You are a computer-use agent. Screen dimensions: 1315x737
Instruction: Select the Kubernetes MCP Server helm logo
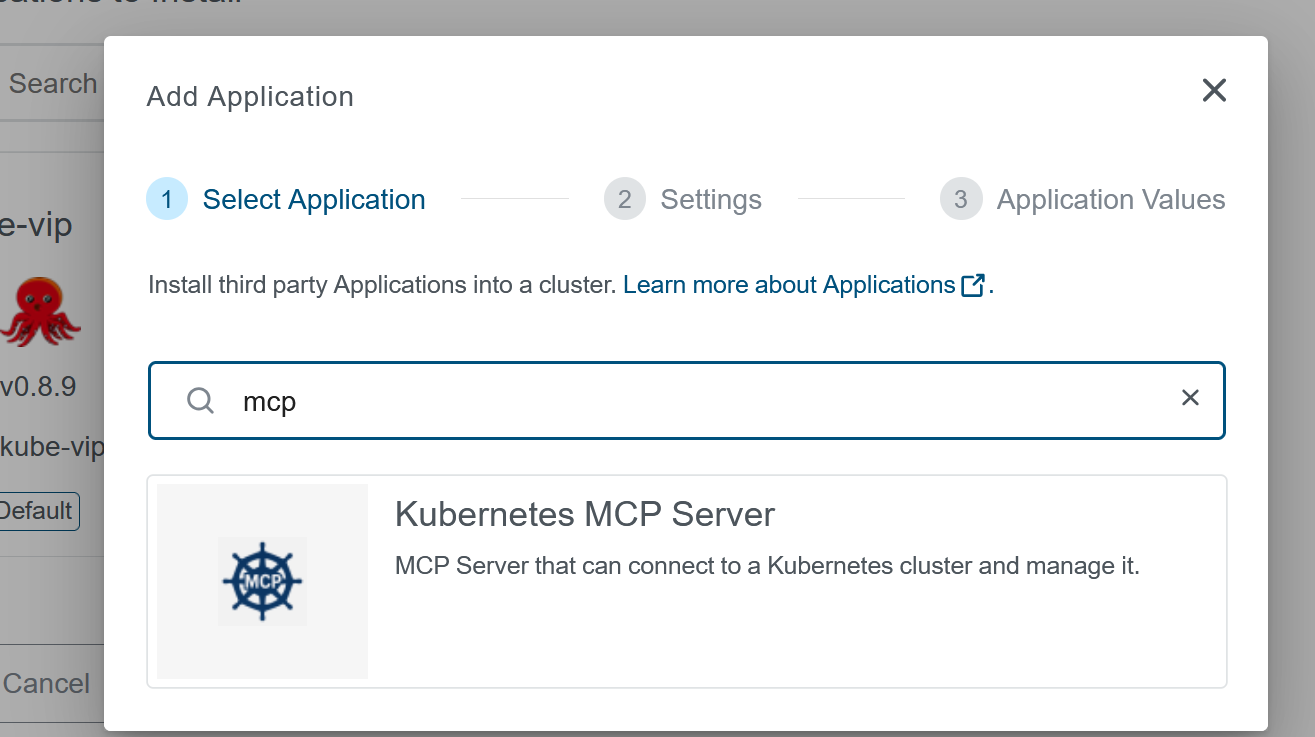click(262, 582)
